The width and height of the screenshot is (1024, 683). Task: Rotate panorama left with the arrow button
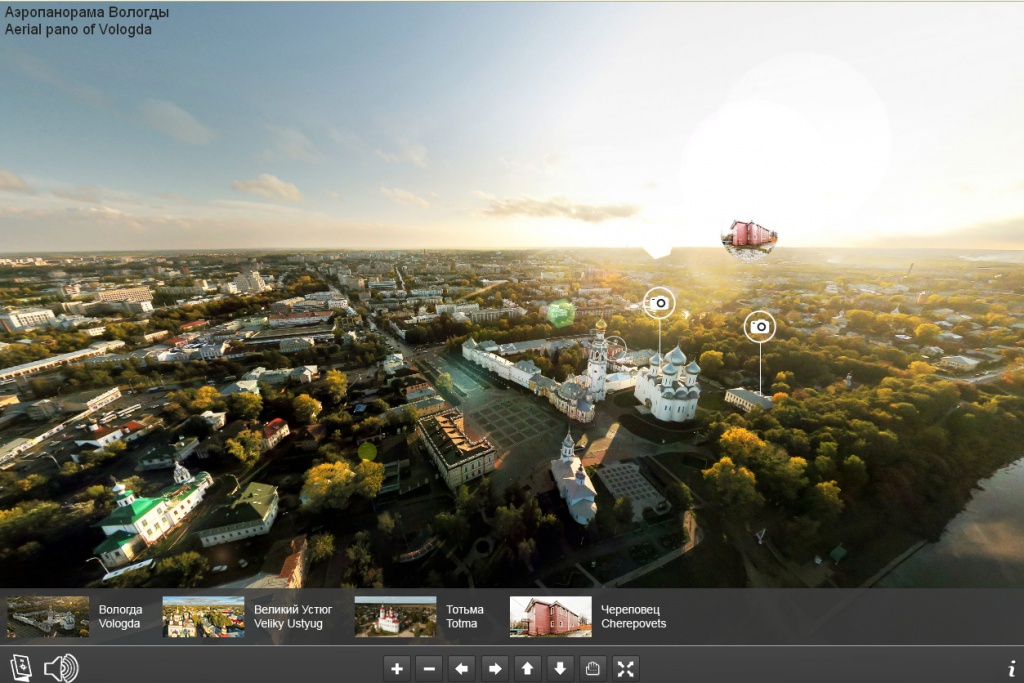pyautogui.click(x=462, y=669)
